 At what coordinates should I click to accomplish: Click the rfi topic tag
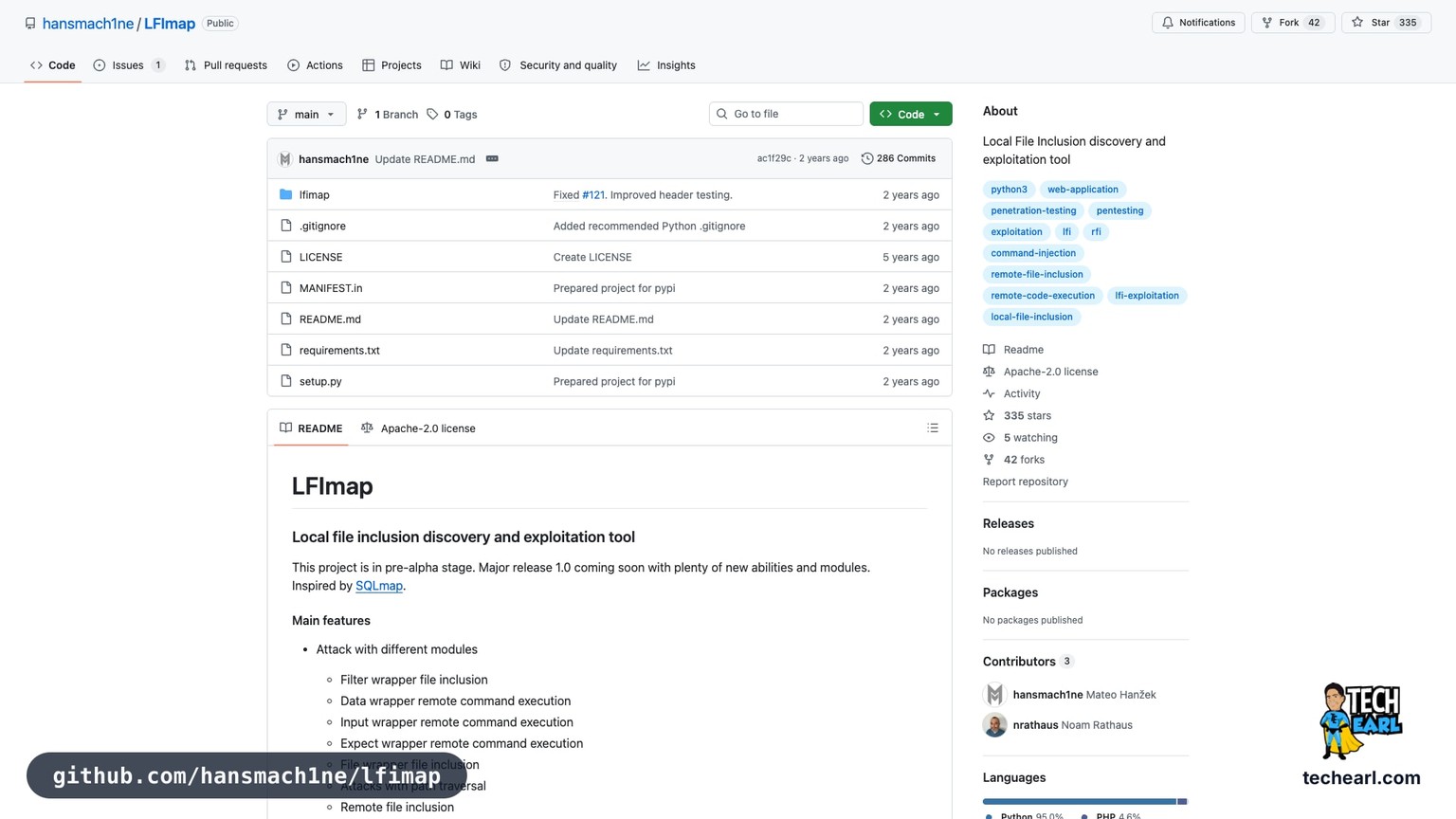click(1096, 231)
